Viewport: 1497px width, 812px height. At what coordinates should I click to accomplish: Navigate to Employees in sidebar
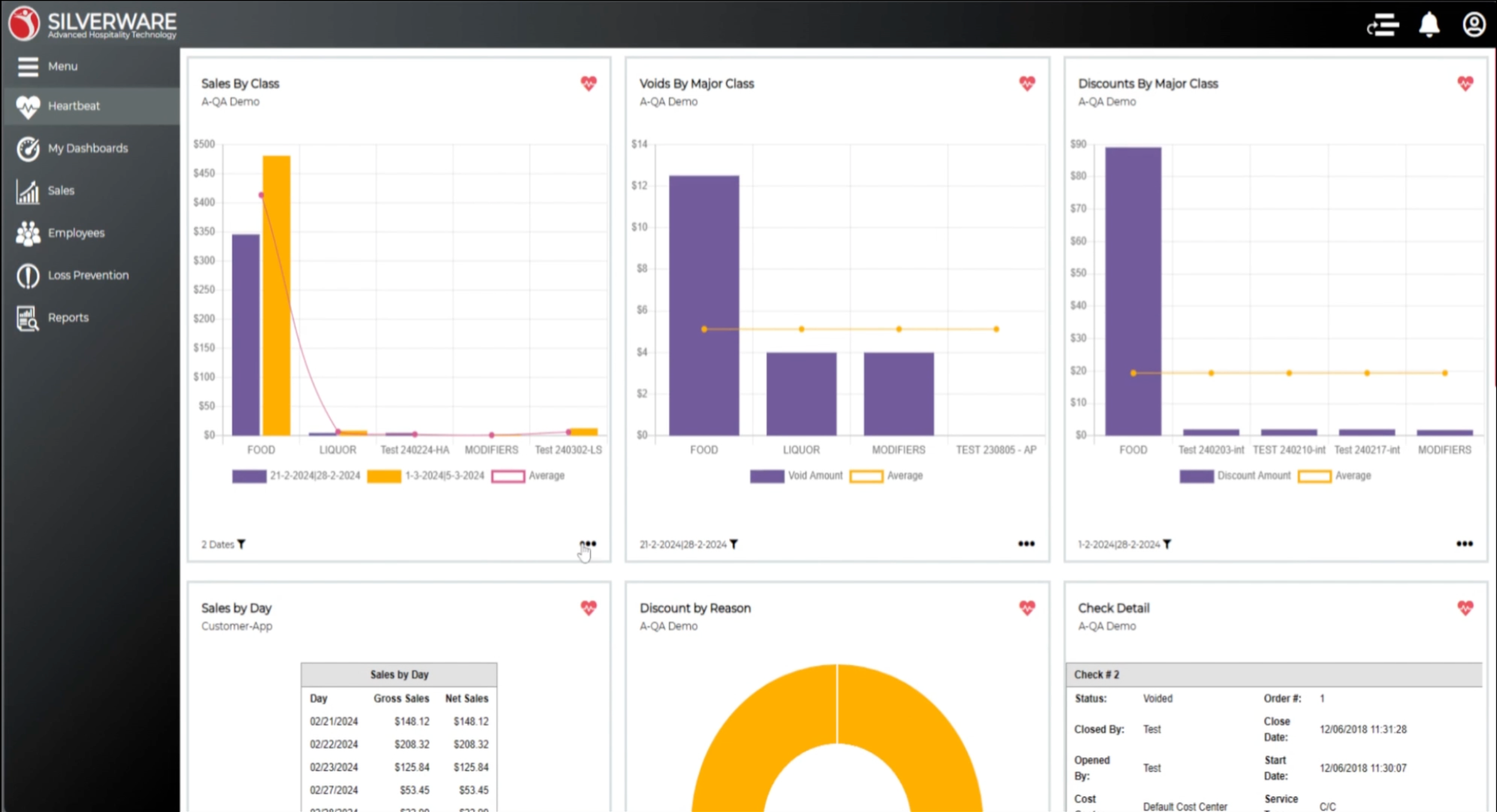click(76, 232)
